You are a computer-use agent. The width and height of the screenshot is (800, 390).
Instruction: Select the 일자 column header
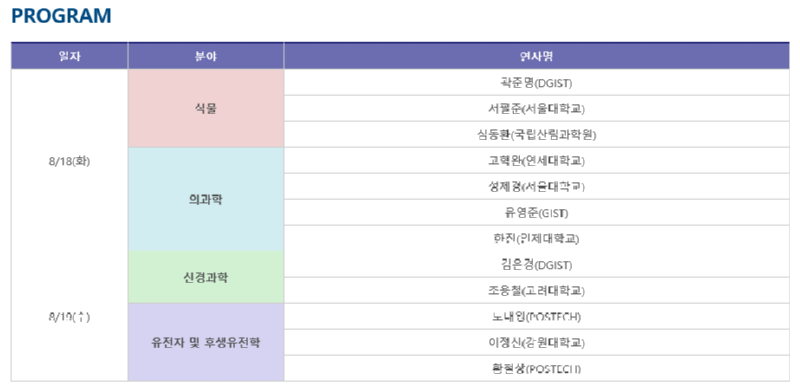click(69, 56)
